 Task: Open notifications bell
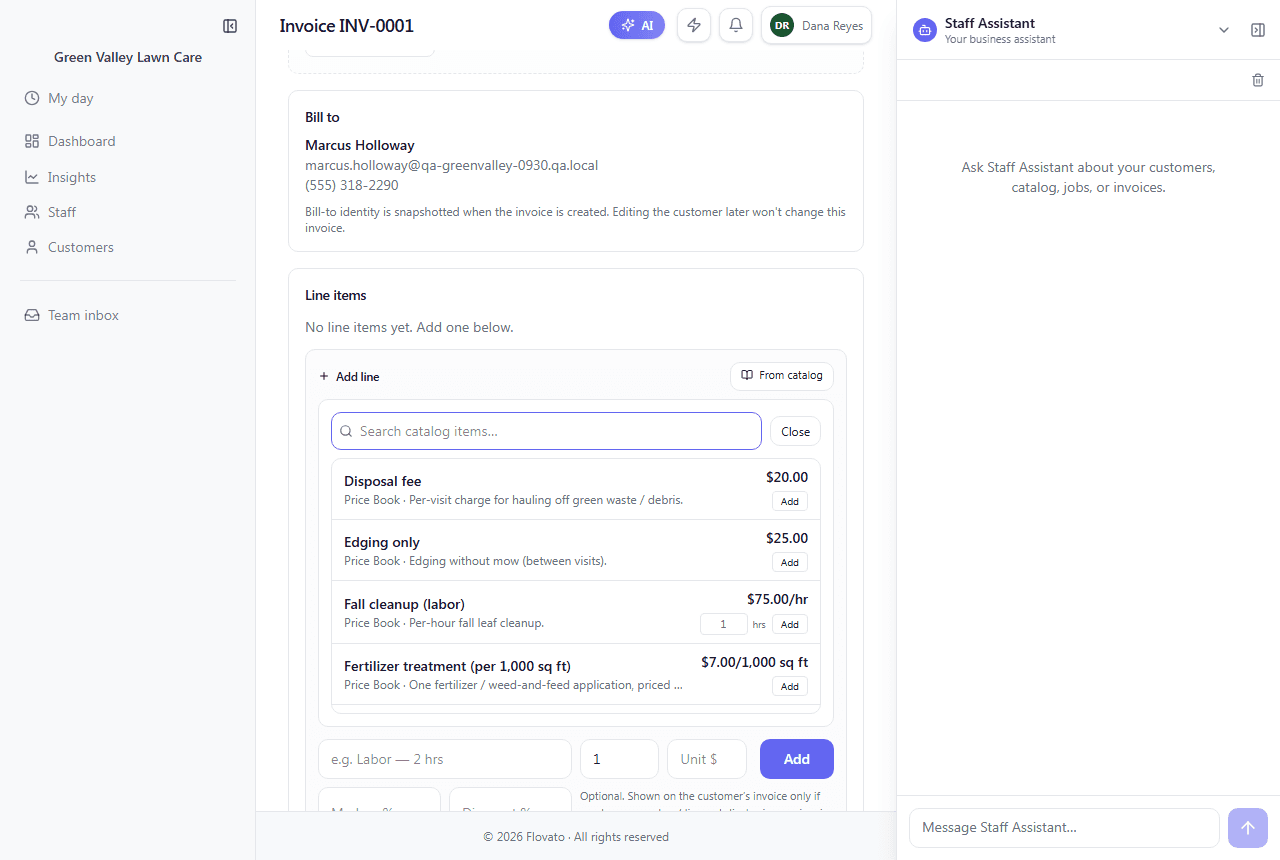tap(736, 26)
